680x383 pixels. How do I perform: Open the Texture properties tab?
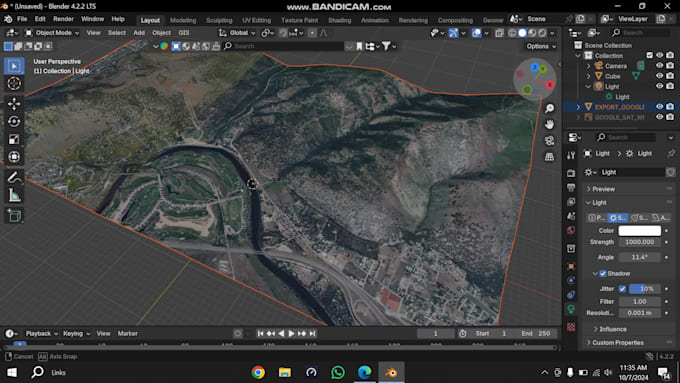point(571,327)
